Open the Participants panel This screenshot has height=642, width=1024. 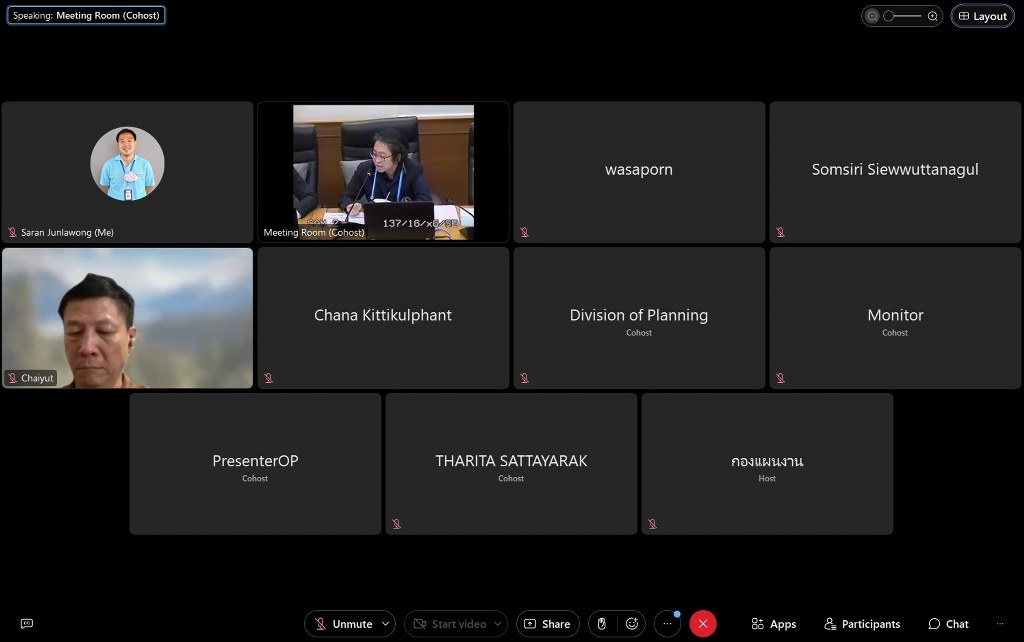862,624
